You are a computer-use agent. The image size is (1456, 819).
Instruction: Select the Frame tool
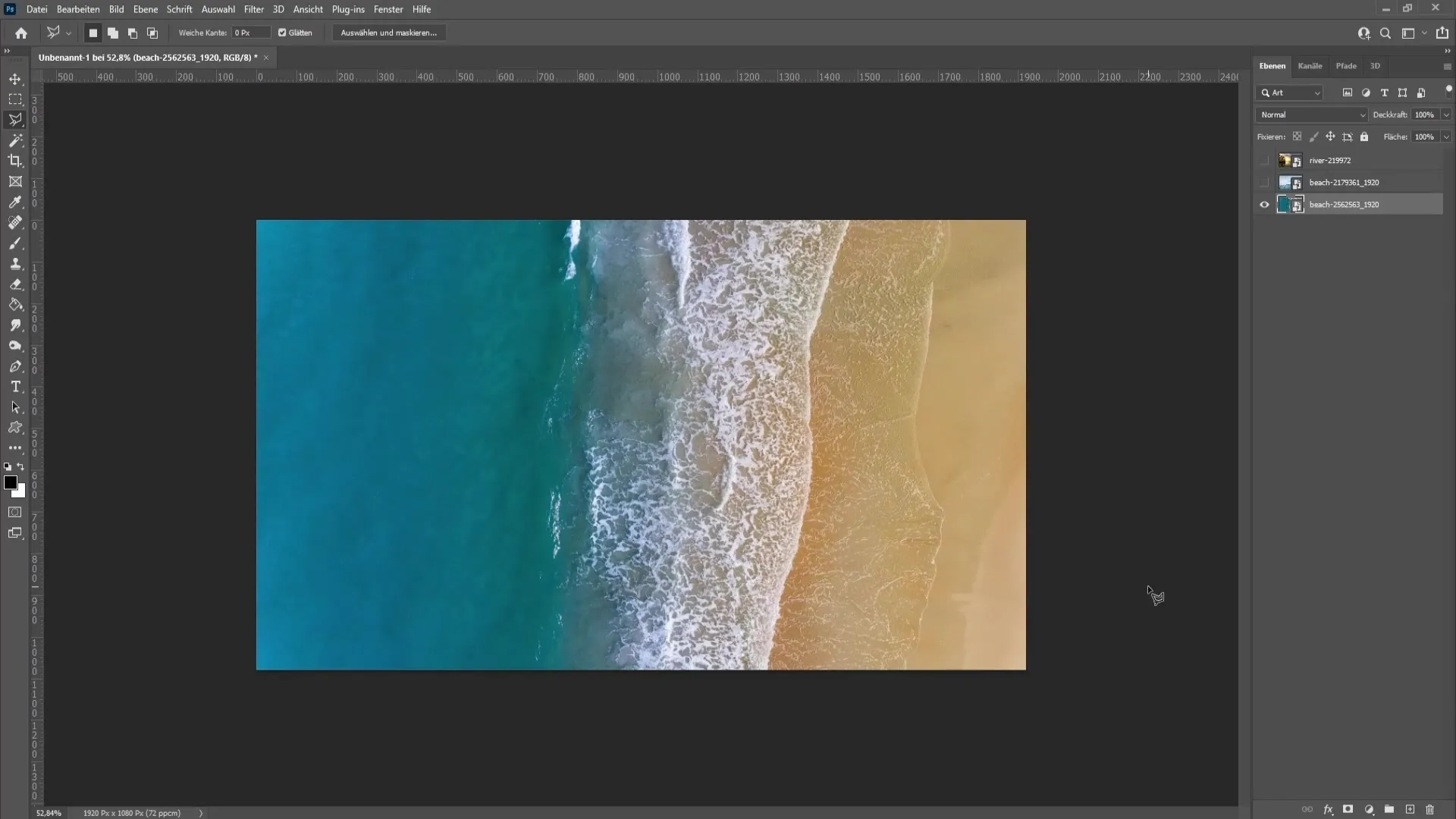(x=15, y=181)
